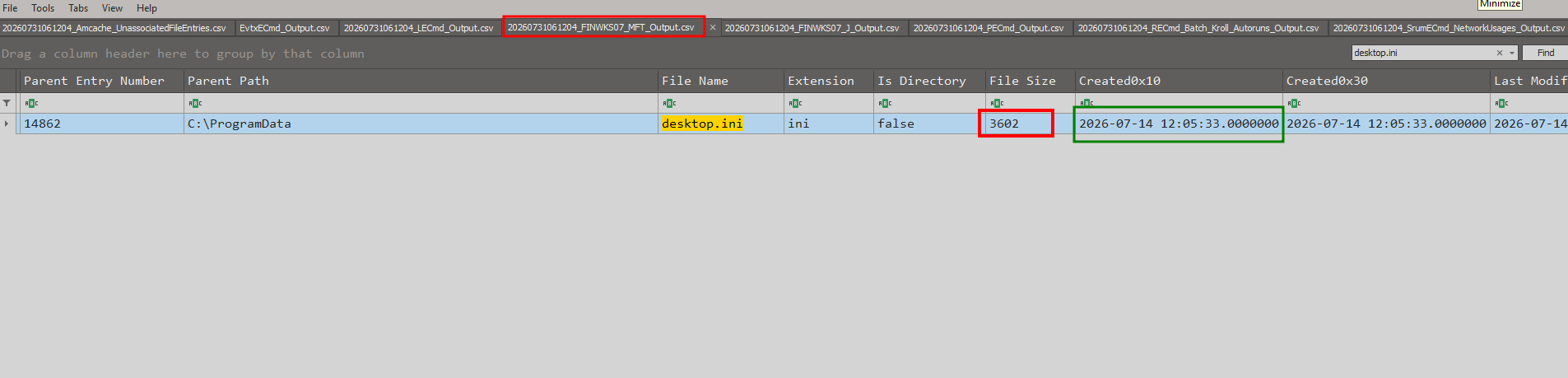1568x378 pixels.
Task: Click the Created0x30 filter condition icon
Action: point(1294,103)
